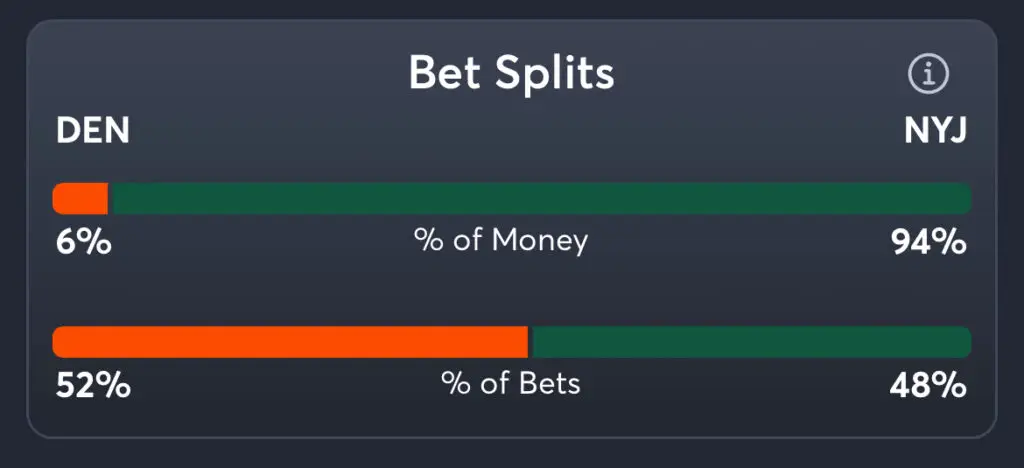Viewport: 1024px width, 468px height.
Task: Select the NYJ team label
Action: click(935, 131)
